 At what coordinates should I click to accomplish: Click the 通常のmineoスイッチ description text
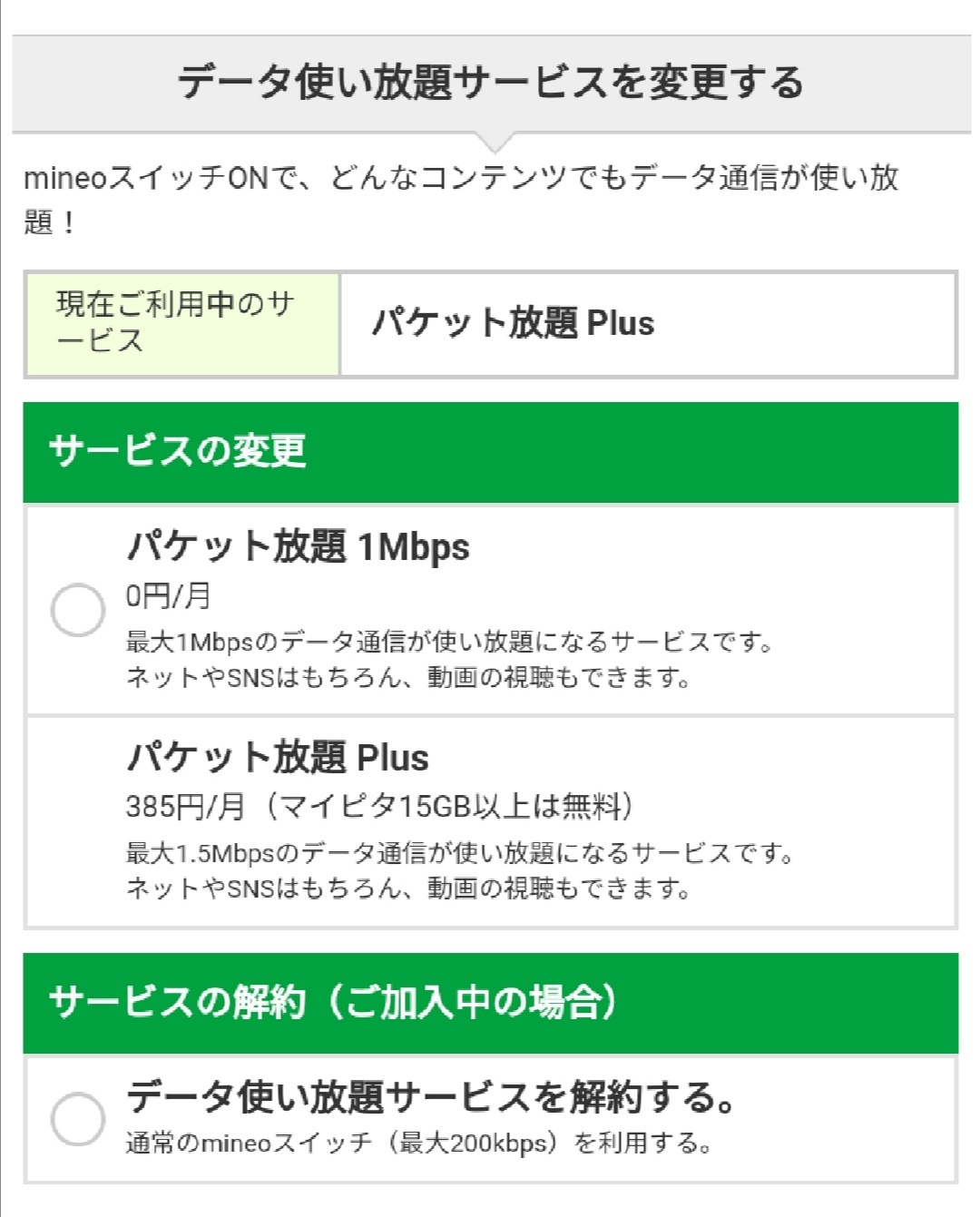[x=417, y=1143]
